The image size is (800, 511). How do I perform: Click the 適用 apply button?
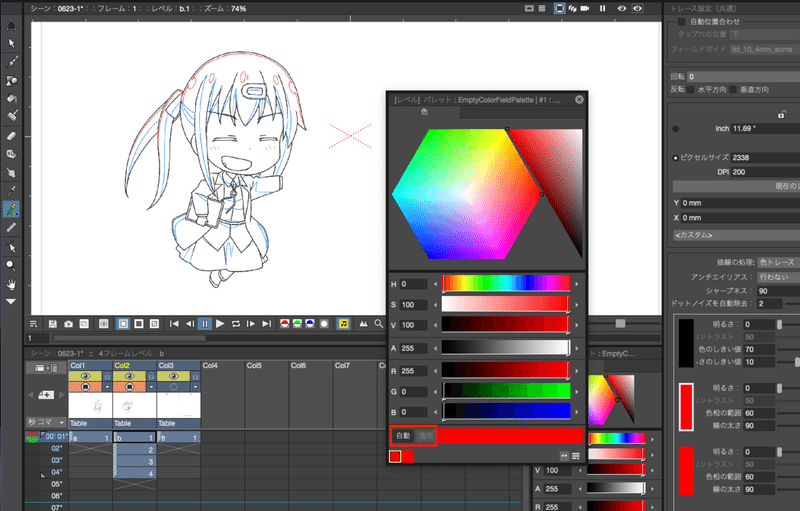click(x=425, y=436)
